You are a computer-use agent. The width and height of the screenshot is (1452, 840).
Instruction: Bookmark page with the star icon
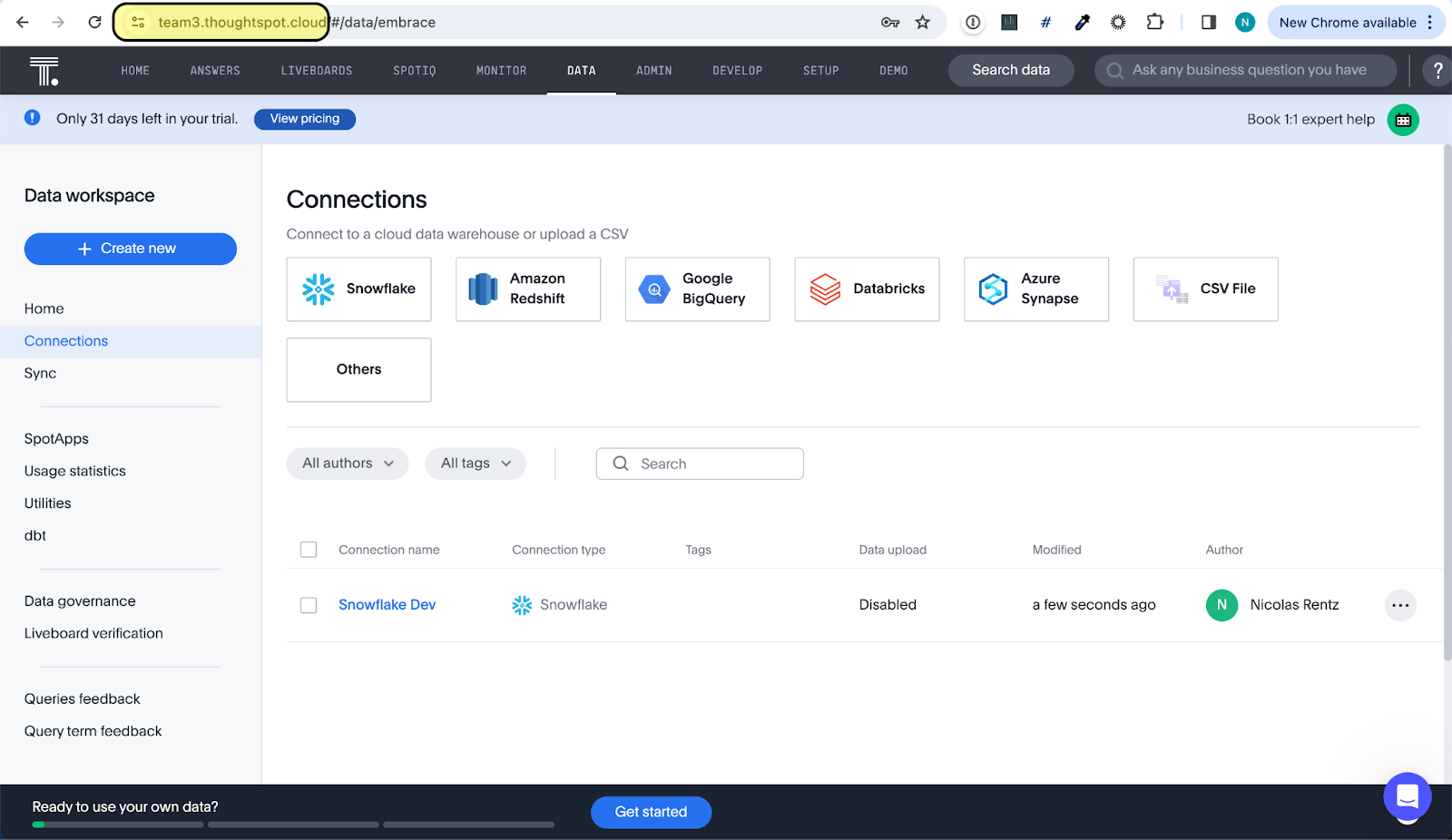click(923, 23)
